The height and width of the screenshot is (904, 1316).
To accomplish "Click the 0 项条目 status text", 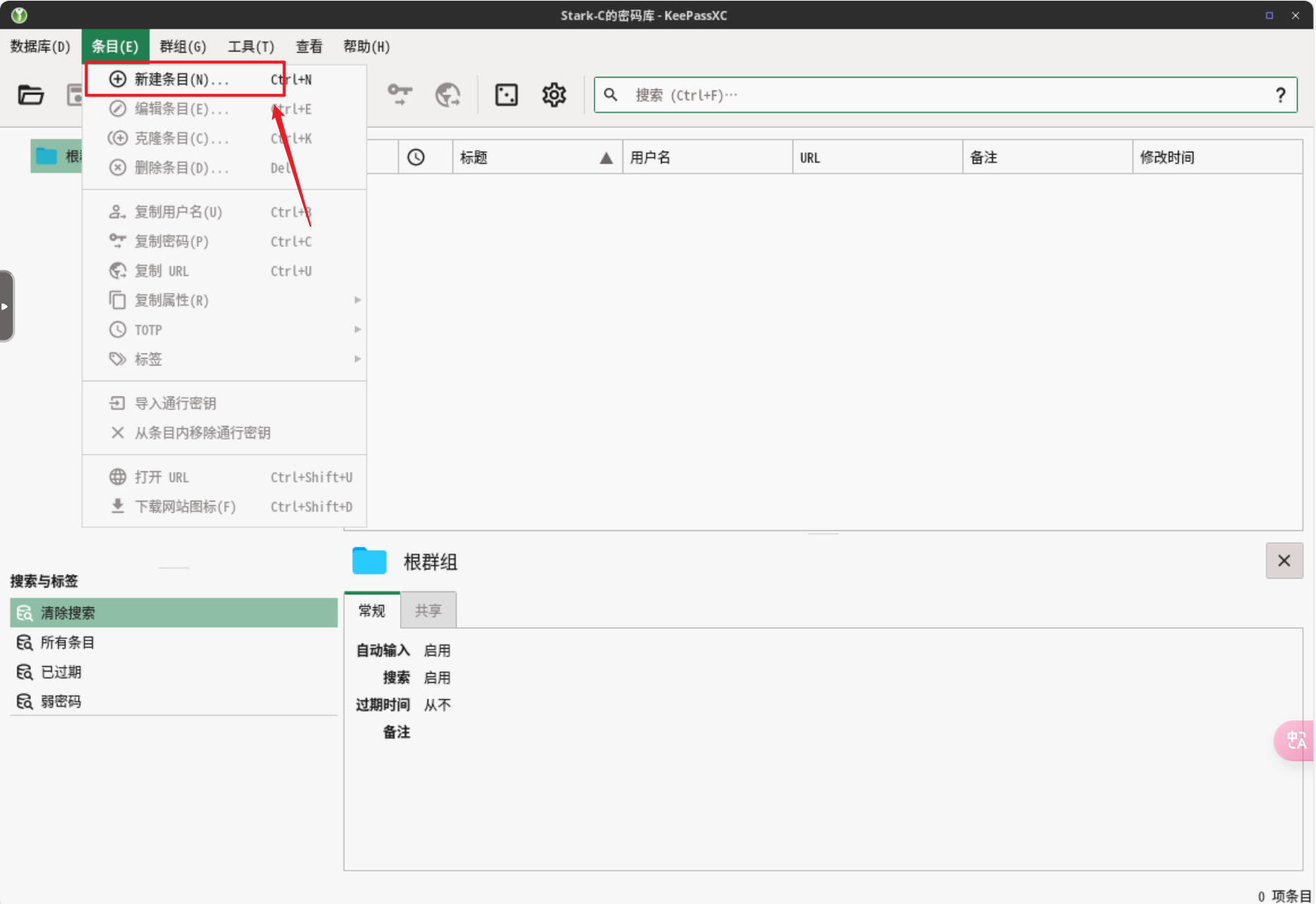I will coord(1284,896).
